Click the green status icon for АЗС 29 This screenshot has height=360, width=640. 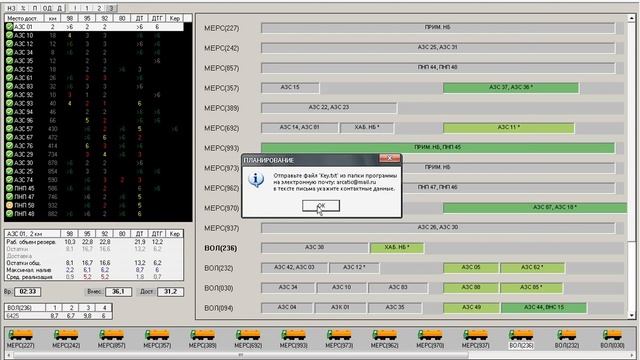pyautogui.click(x=9, y=154)
